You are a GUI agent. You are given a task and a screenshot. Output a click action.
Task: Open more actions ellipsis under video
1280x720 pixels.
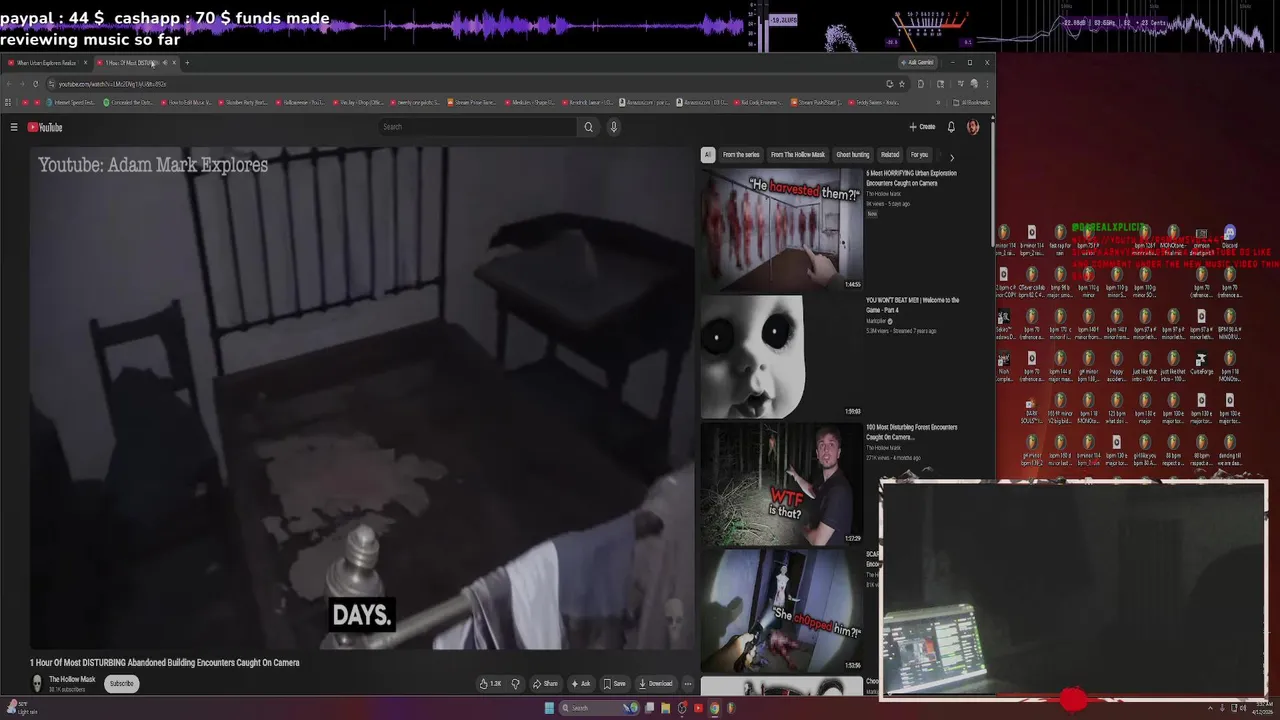(x=687, y=684)
